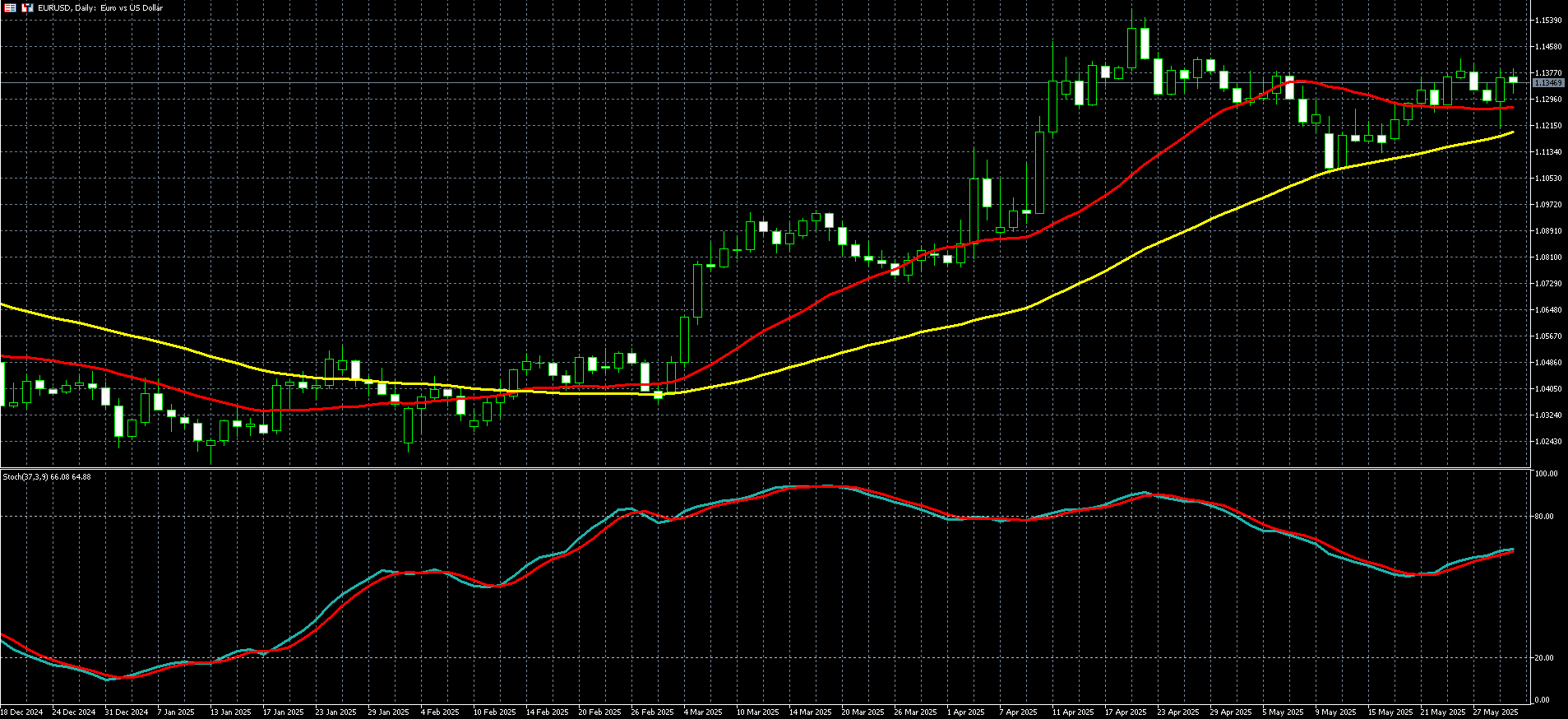Click the 13 Jan 2025 date label

coord(231,712)
